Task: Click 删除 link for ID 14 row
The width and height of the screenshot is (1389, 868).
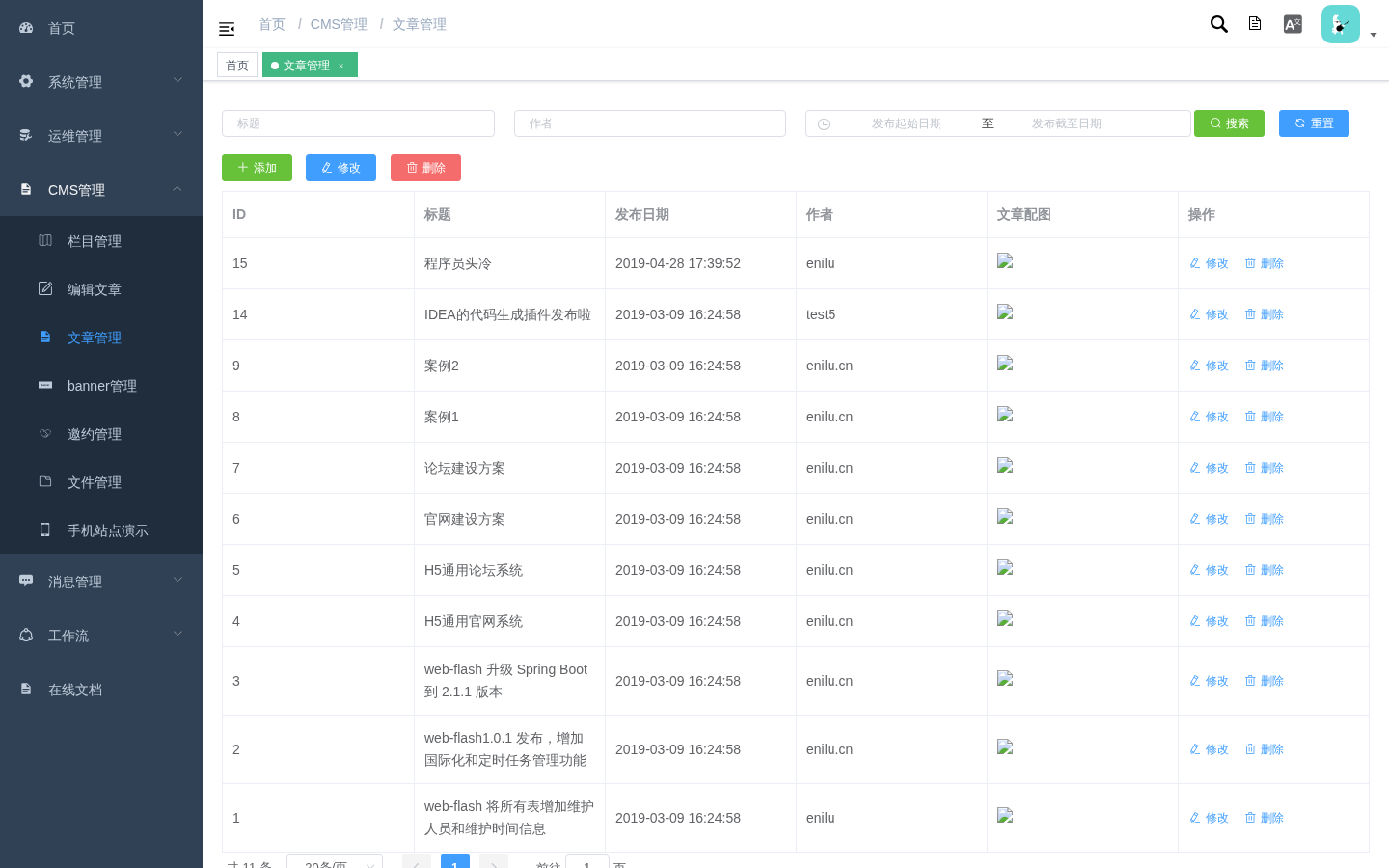Action: [x=1264, y=314]
